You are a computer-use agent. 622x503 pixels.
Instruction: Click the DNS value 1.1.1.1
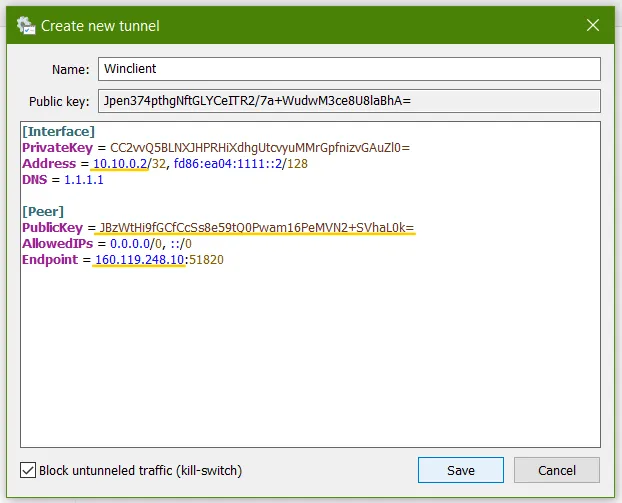[84, 180]
